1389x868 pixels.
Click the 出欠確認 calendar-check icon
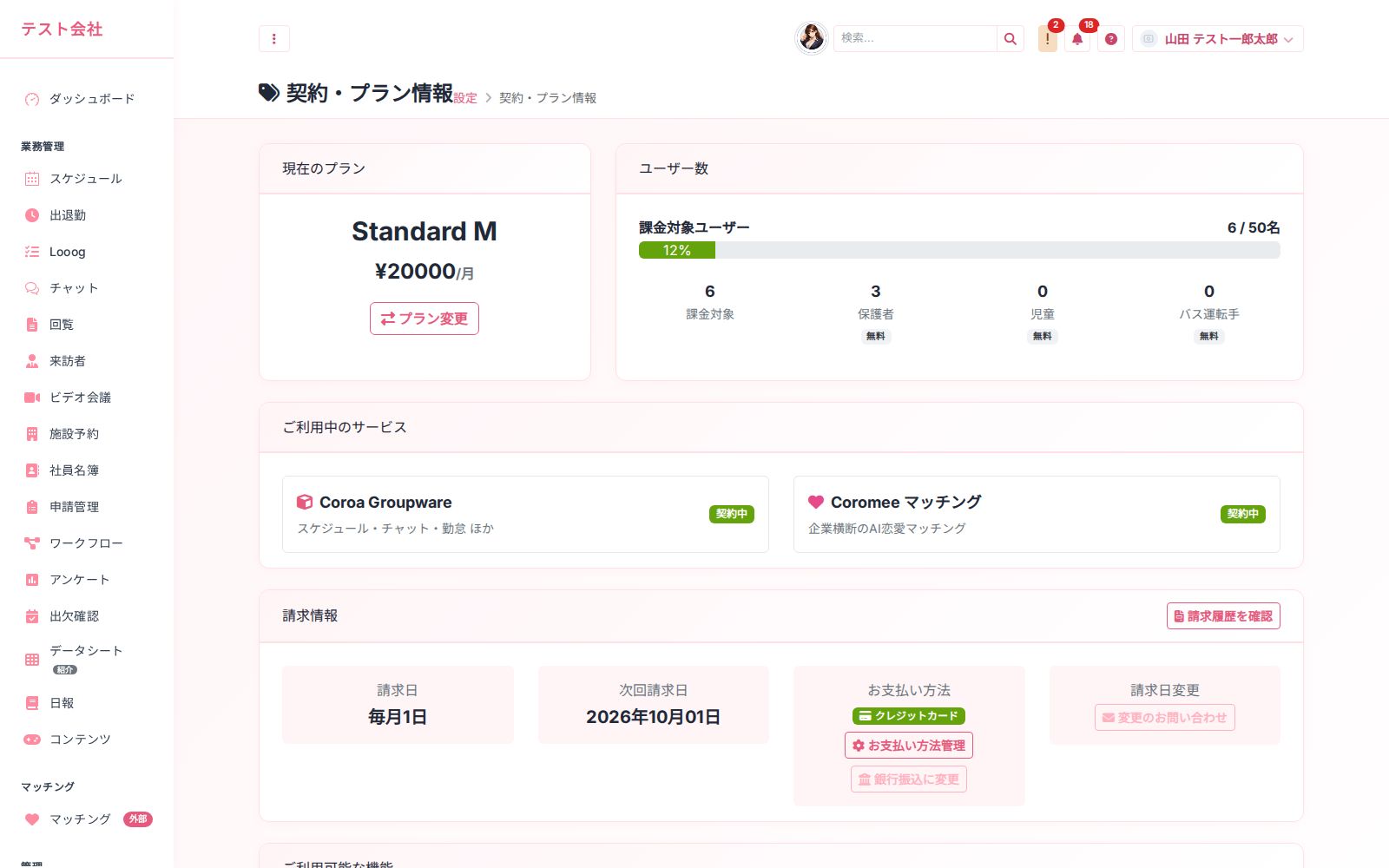pyautogui.click(x=32, y=616)
